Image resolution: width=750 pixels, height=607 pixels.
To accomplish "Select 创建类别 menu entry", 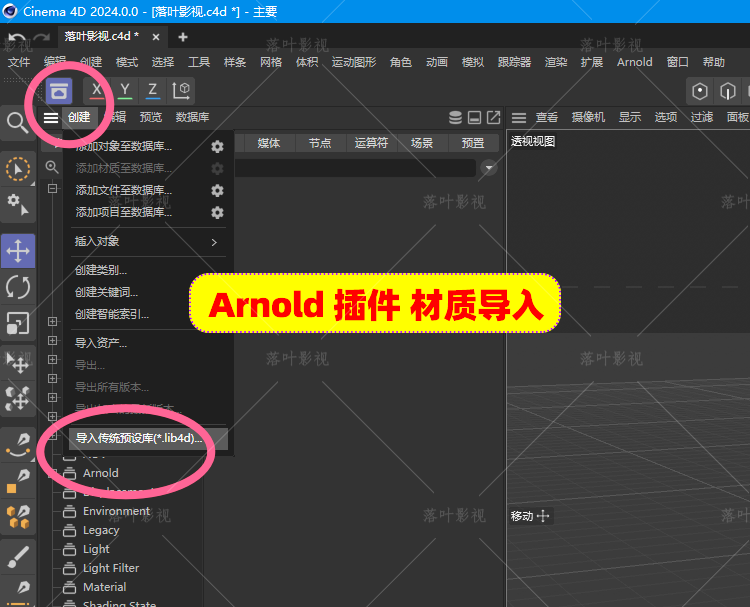I will (x=100, y=270).
